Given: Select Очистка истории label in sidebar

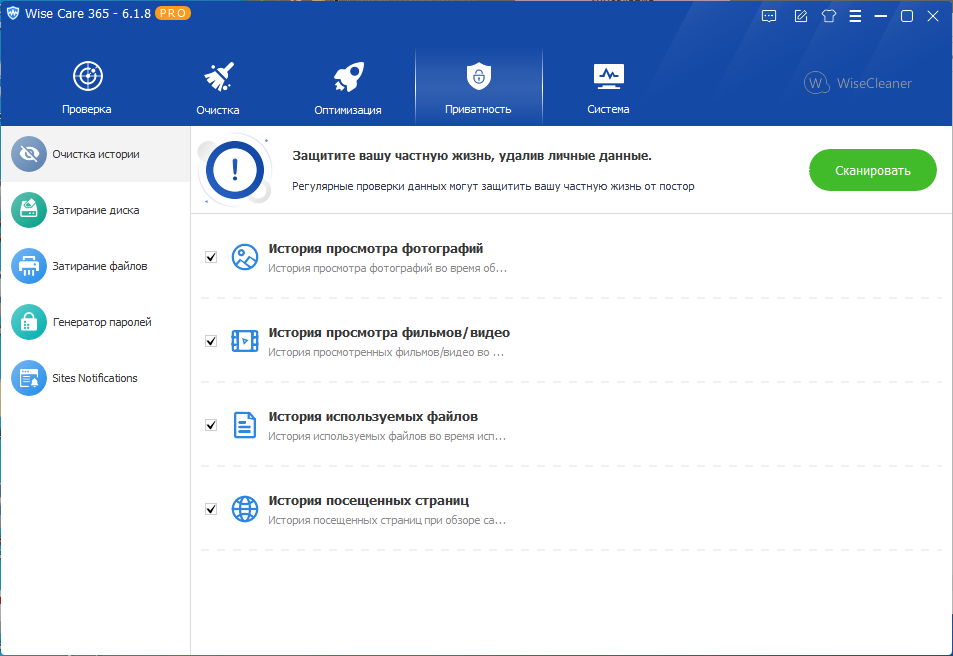Looking at the screenshot, I should (95, 154).
